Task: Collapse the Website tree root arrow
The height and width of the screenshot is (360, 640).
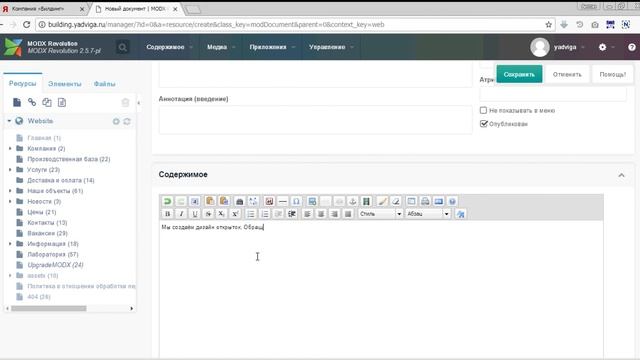Action: coord(9,121)
